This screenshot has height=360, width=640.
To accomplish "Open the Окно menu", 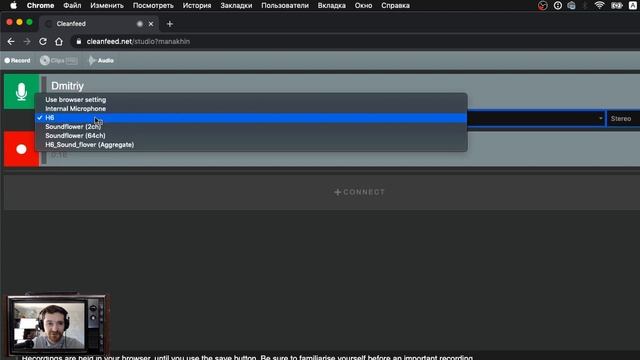I will pyautogui.click(x=363, y=5).
